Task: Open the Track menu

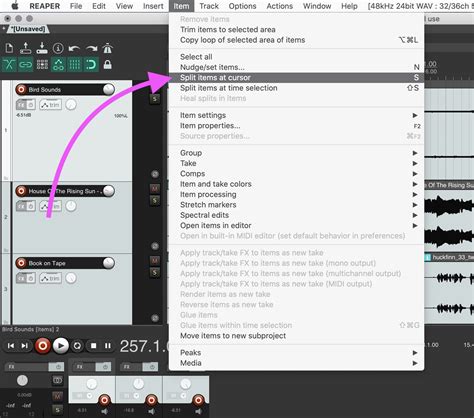Action: click(209, 6)
